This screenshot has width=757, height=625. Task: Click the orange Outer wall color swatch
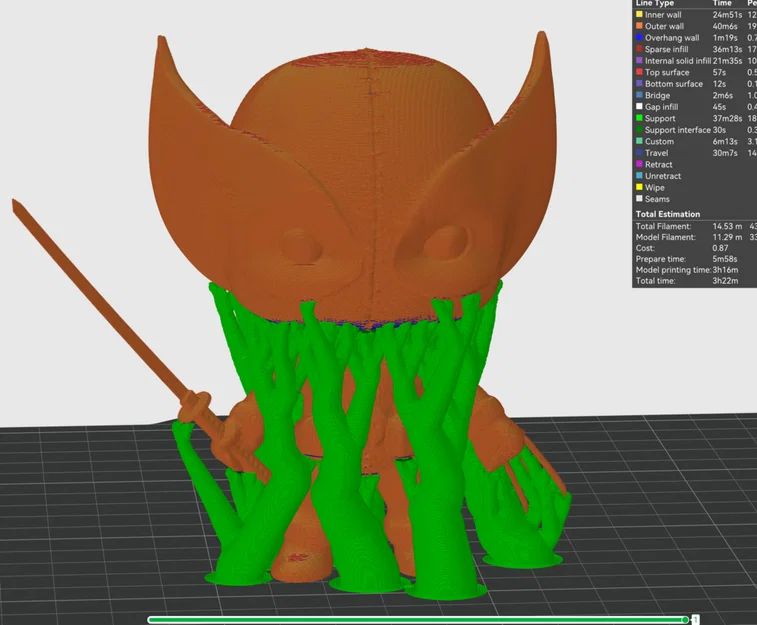pyautogui.click(x=639, y=26)
